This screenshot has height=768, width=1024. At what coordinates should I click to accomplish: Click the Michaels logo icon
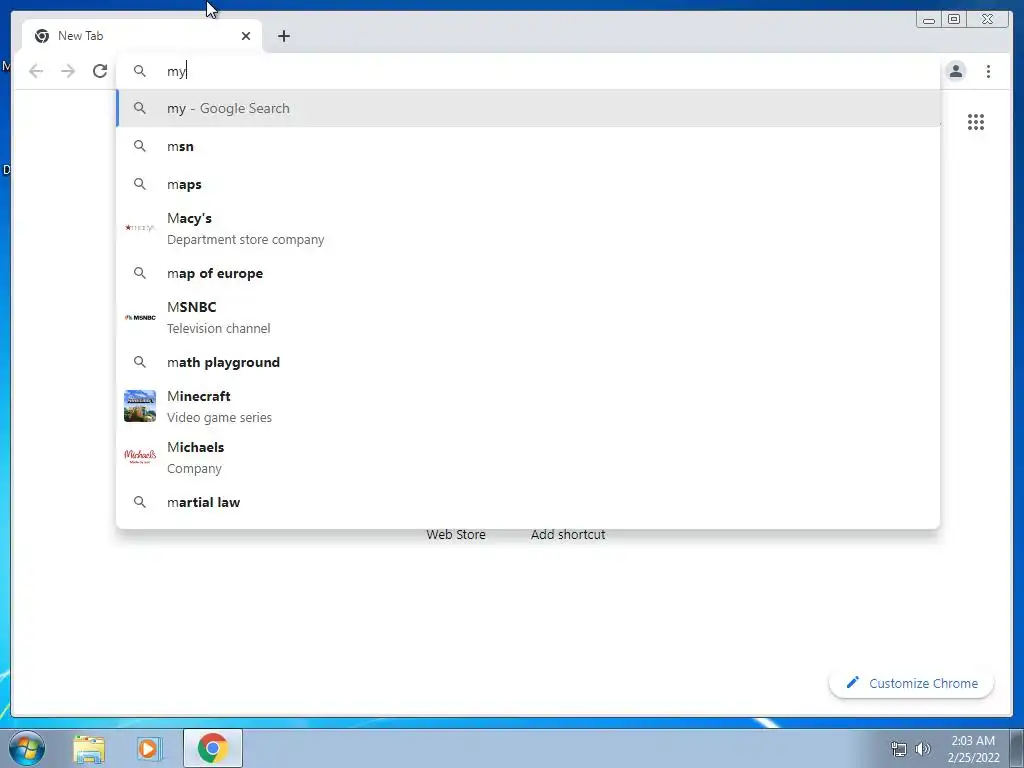point(140,456)
